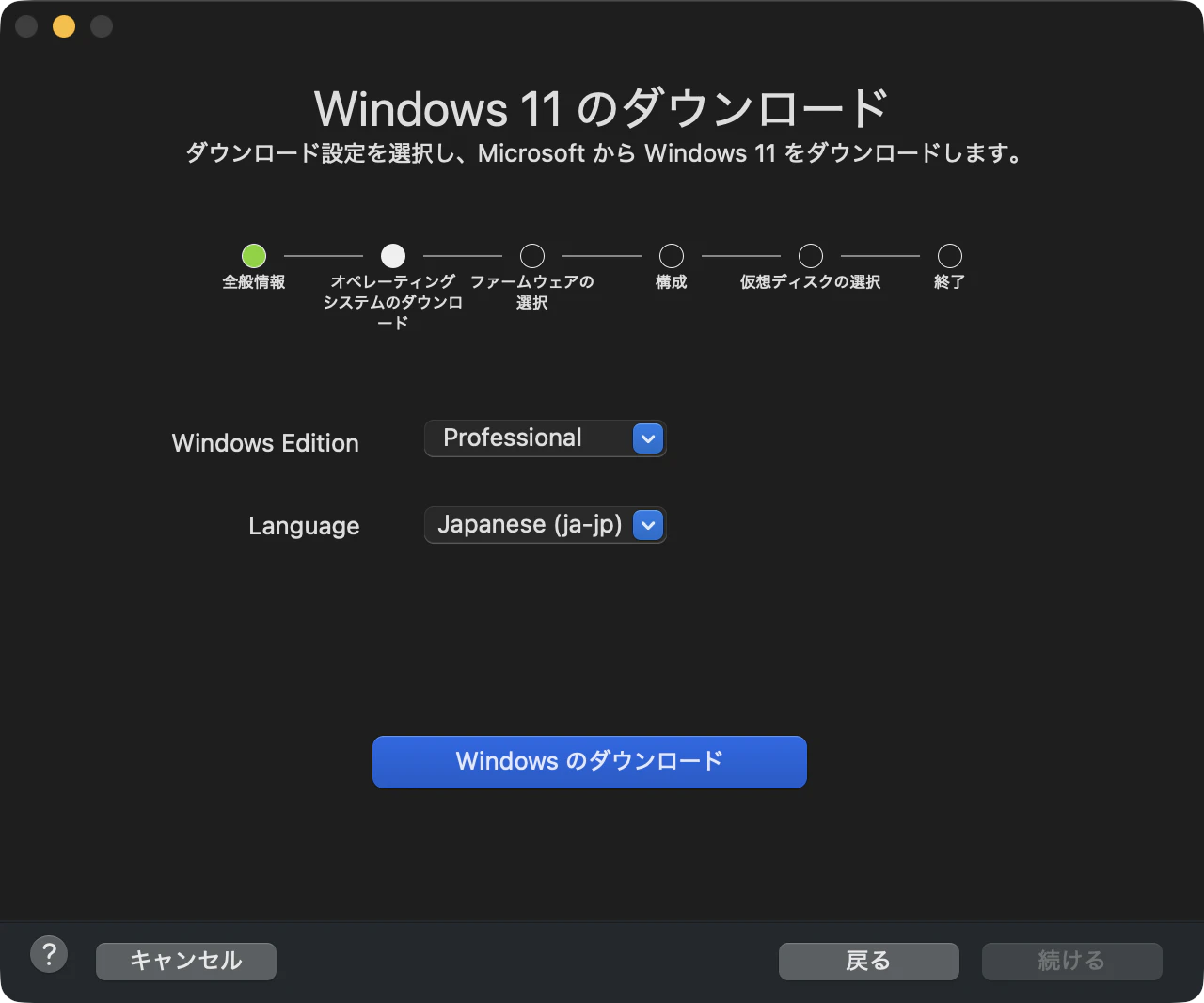Click the Windows 11 のダウンロード heading

[602, 108]
